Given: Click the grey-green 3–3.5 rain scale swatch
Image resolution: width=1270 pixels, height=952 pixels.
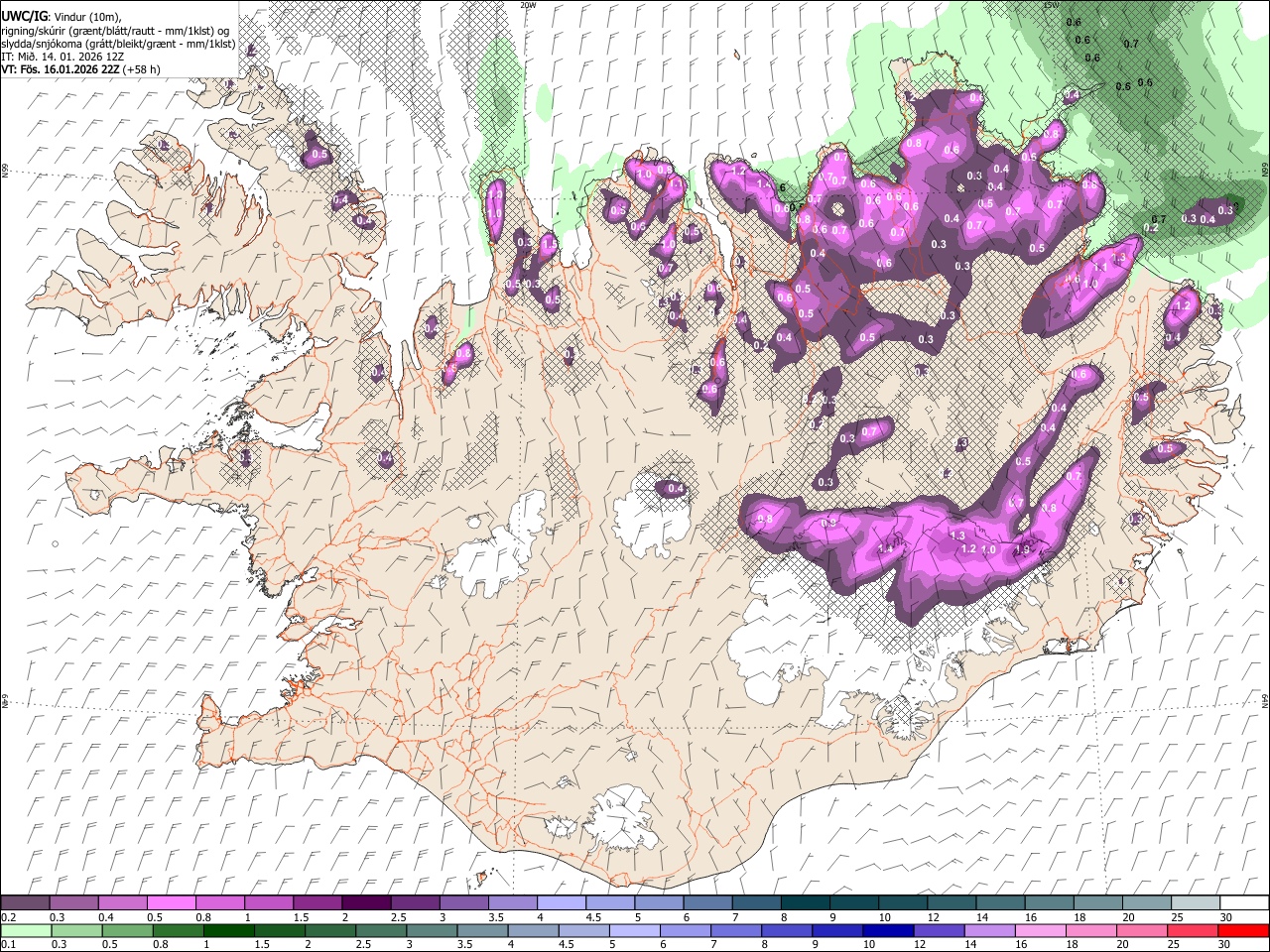Looking at the screenshot, I should coord(433,930).
